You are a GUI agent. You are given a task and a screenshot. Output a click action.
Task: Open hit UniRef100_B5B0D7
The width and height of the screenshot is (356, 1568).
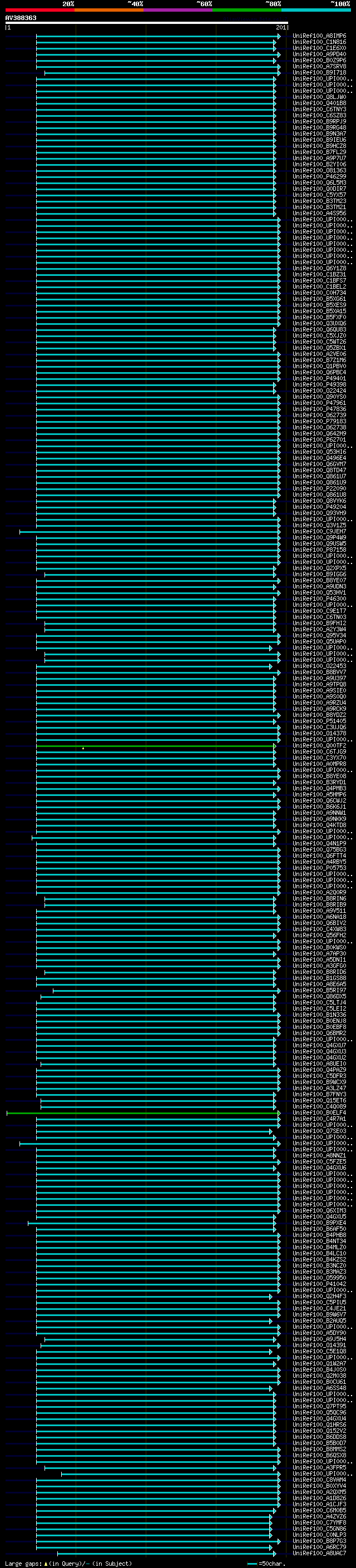click(x=319, y=1443)
